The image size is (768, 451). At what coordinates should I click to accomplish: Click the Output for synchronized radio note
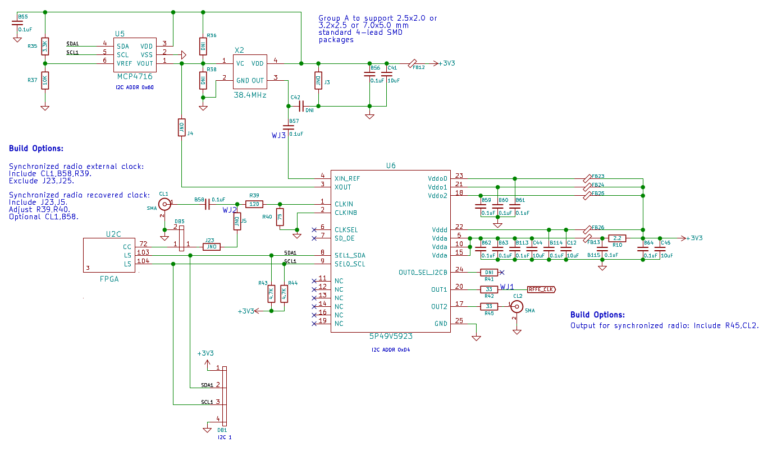[x=665, y=325]
